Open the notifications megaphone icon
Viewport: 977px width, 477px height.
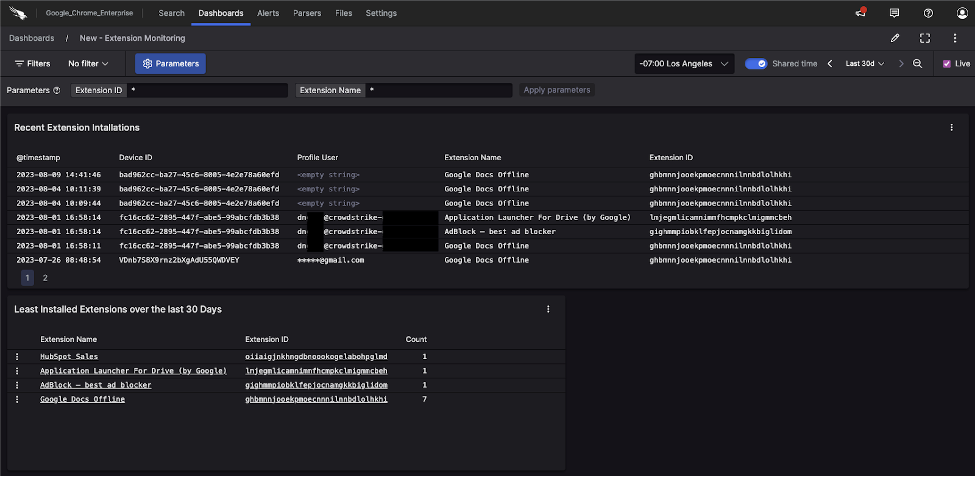pos(861,12)
